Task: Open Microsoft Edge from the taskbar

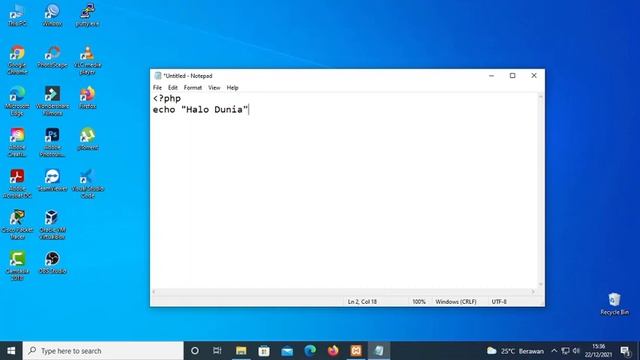Action: pos(310,351)
